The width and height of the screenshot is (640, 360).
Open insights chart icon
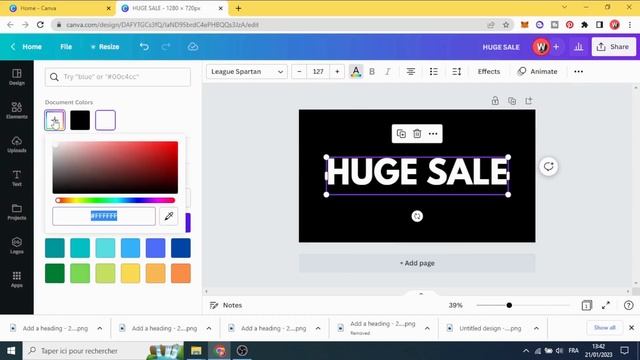click(578, 47)
